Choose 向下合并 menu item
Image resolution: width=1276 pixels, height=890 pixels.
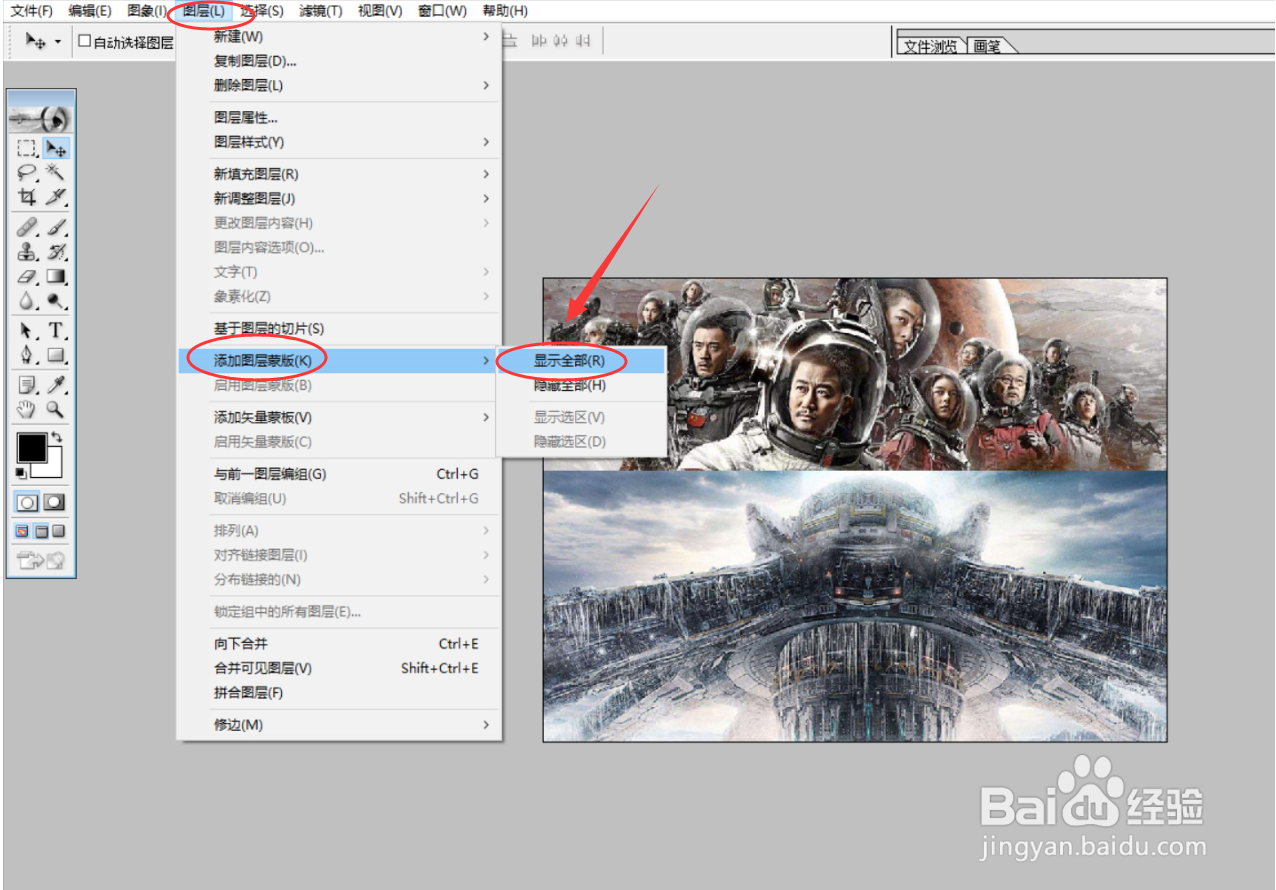(x=339, y=644)
